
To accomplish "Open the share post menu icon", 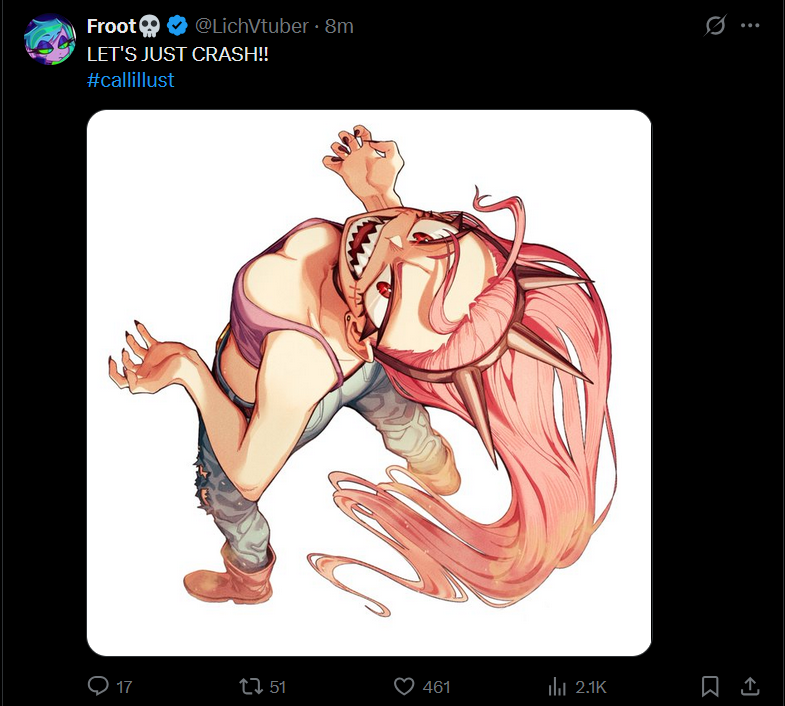I will coord(749,686).
